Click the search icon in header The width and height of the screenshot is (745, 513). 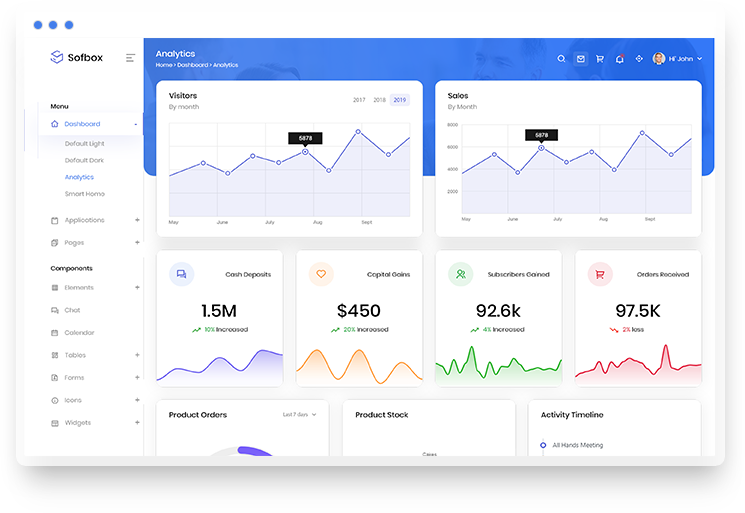(561, 59)
